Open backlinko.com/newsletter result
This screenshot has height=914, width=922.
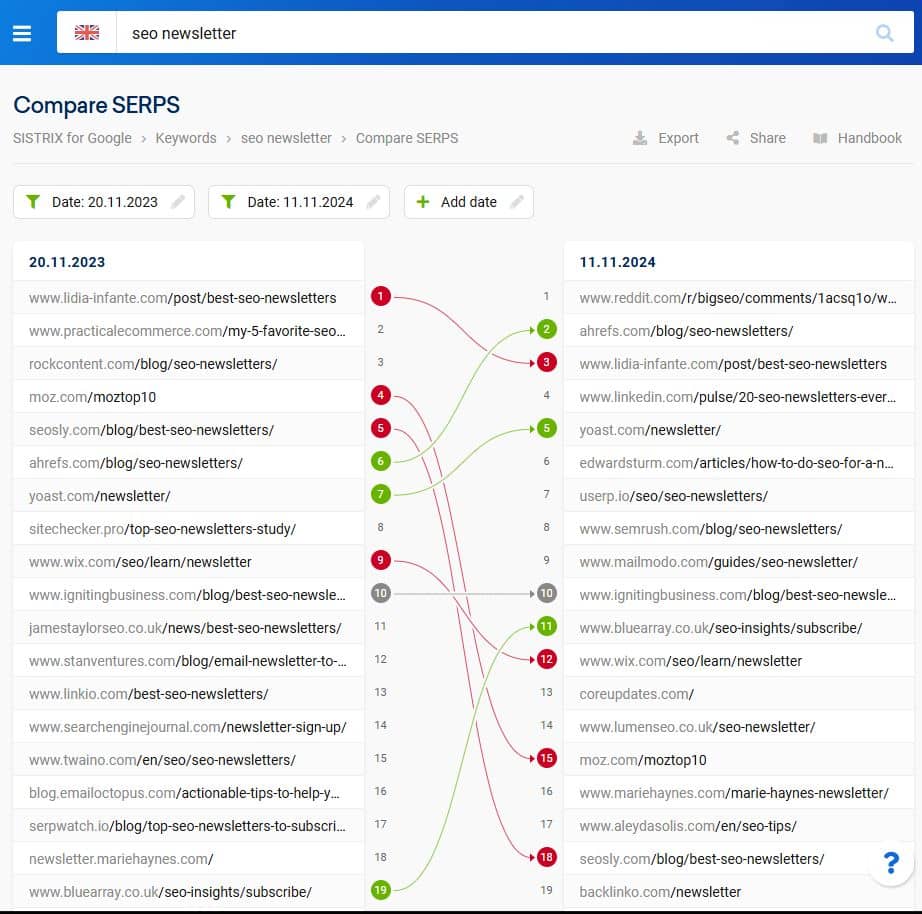(660, 892)
